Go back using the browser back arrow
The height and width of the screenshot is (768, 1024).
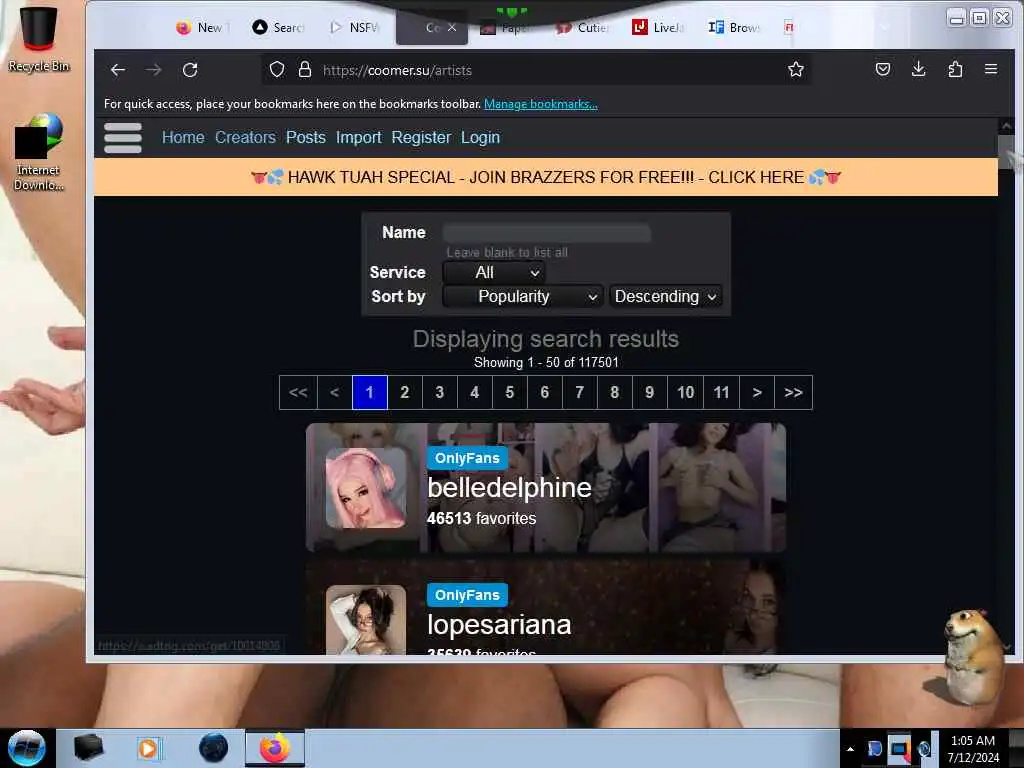pyautogui.click(x=118, y=70)
